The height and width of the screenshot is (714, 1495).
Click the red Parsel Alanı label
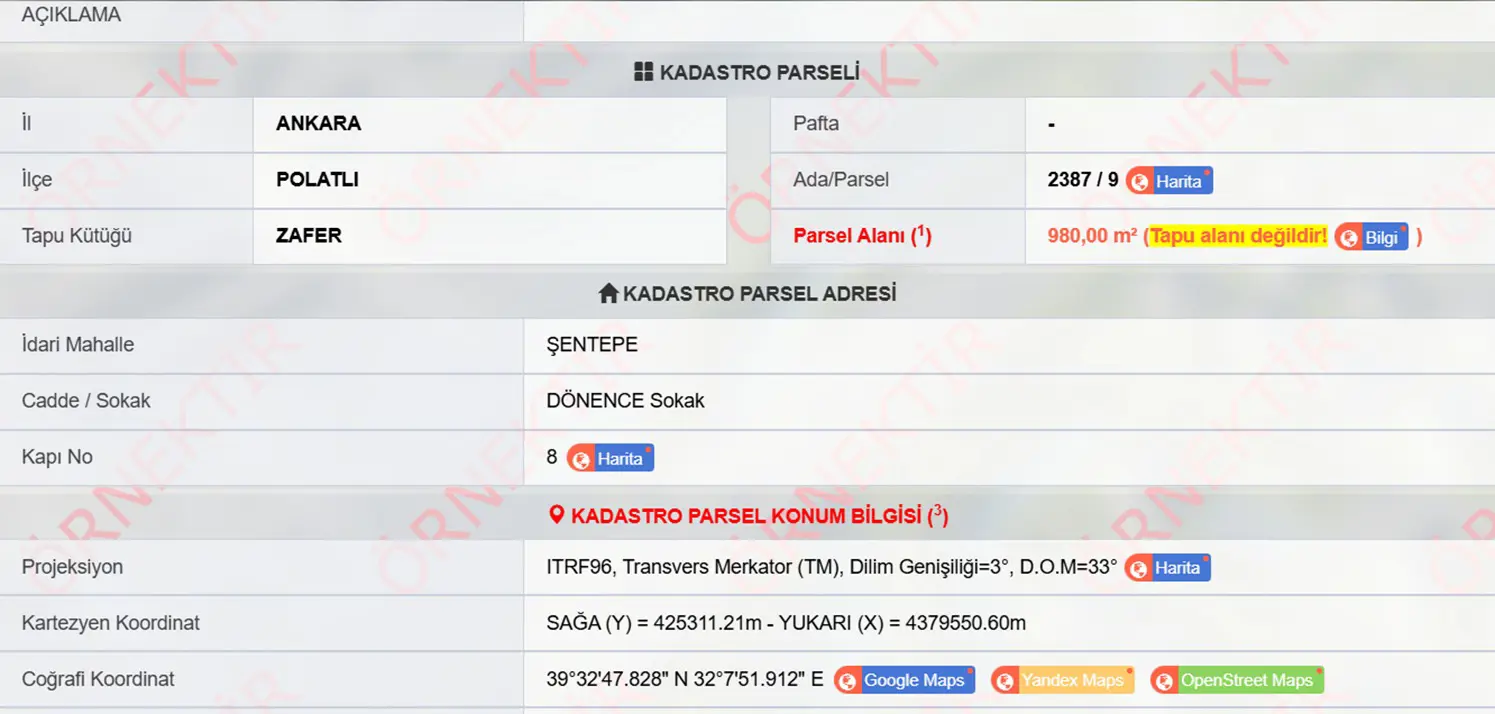[x=862, y=236]
